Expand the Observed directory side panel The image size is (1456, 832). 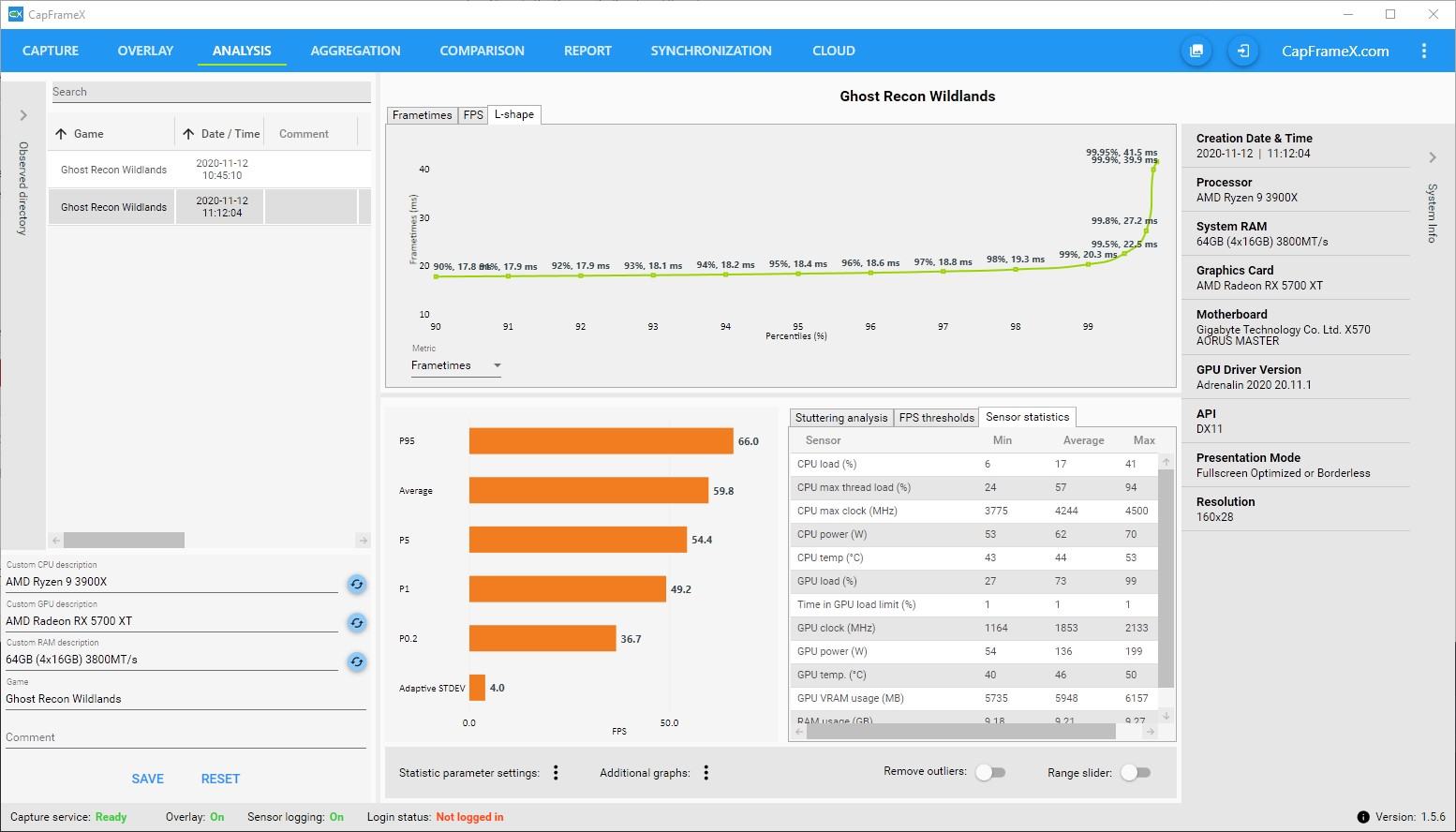point(23,115)
